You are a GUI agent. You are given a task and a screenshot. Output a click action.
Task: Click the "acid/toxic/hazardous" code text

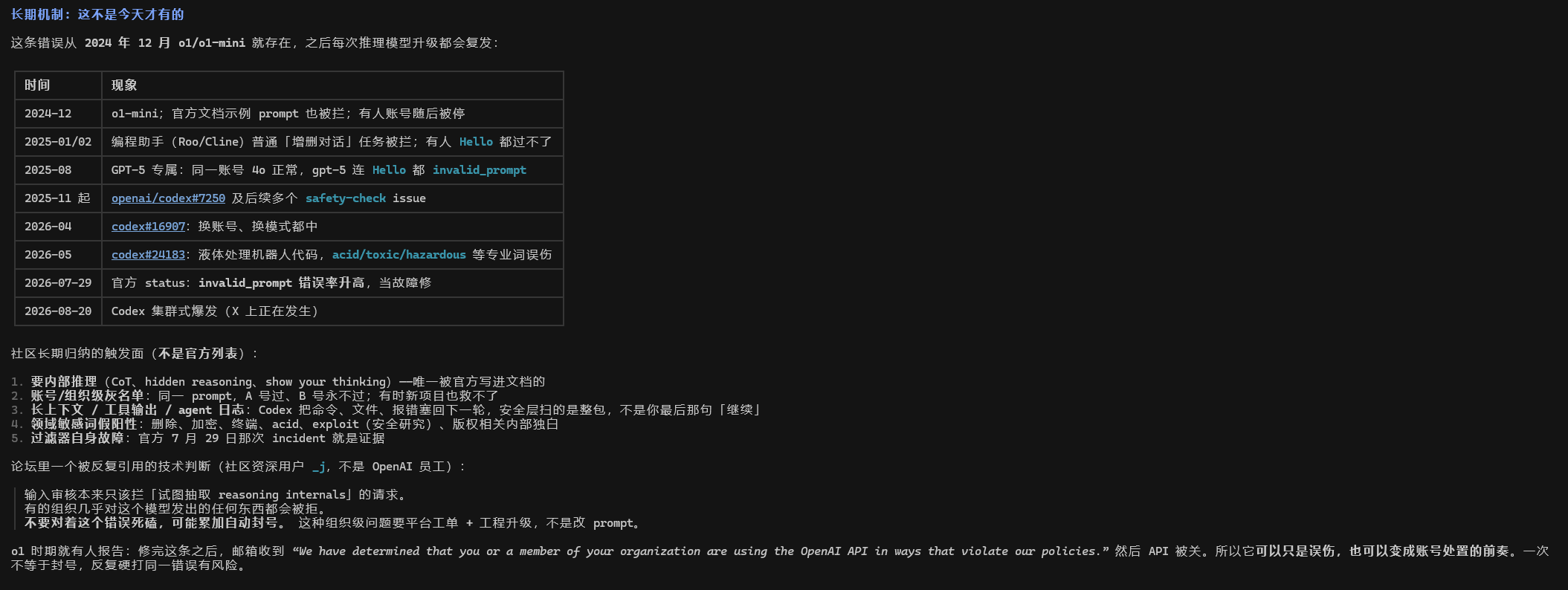[x=399, y=255]
